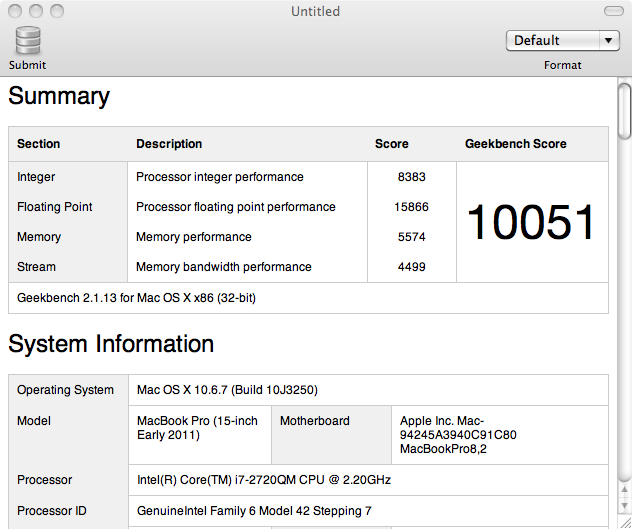Click 'Processor integer performance' text
This screenshot has width=632, height=529.
(220, 177)
